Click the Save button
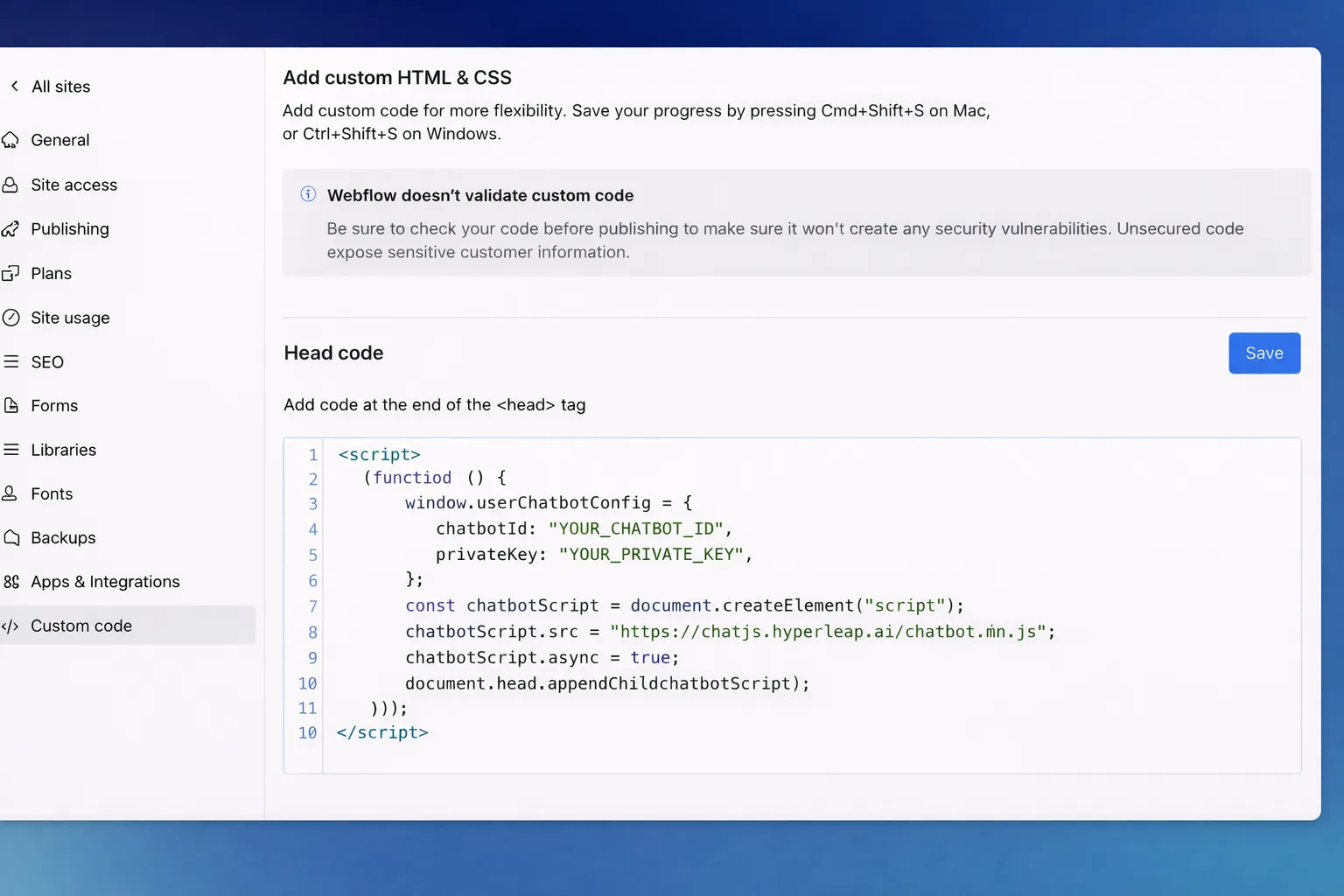The height and width of the screenshot is (896, 1344). pos(1263,353)
